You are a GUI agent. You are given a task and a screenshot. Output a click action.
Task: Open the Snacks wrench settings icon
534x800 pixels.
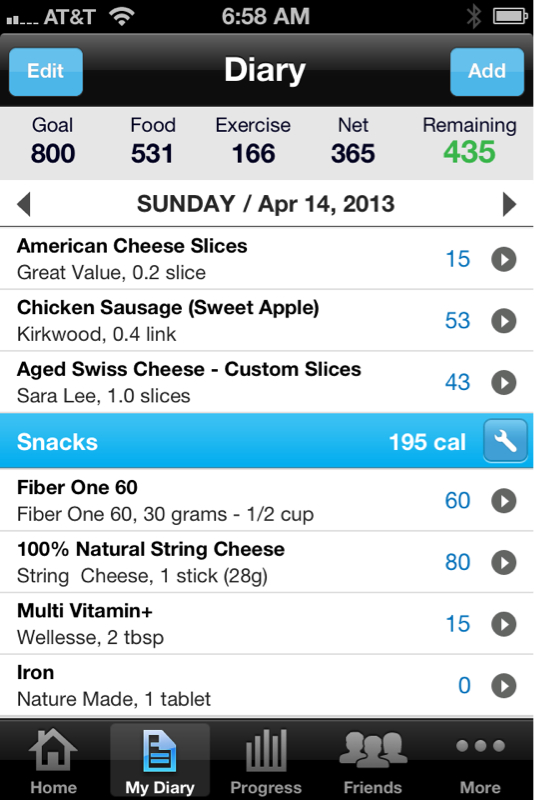point(505,441)
